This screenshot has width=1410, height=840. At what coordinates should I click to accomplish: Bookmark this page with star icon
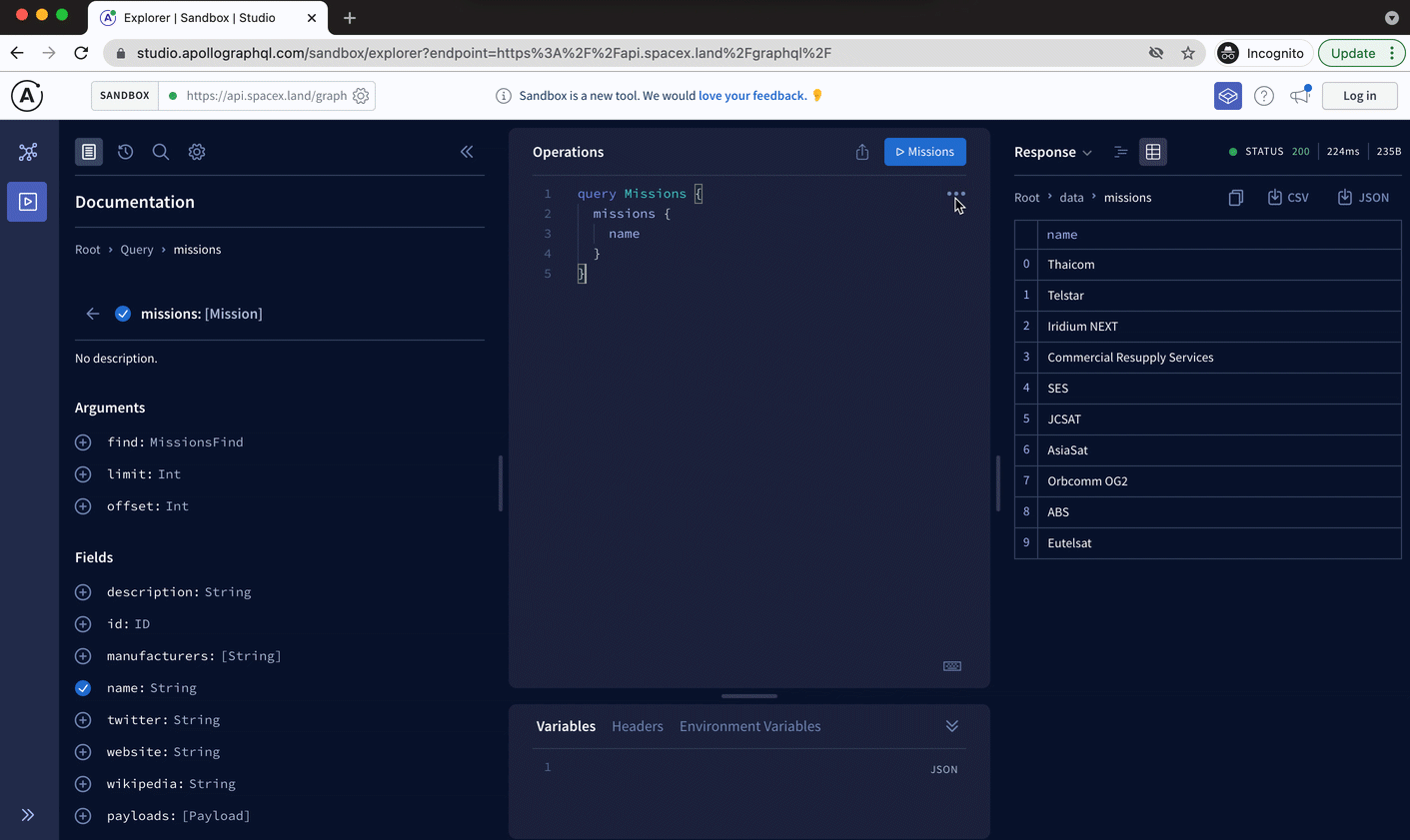coord(1188,53)
